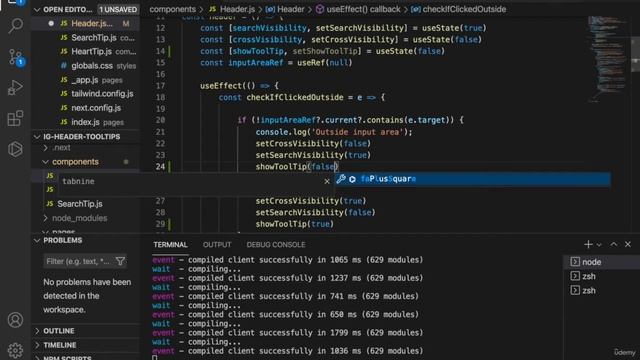Image resolution: width=640 pixels, height=360 pixels.
Task: Open index.js pages in open editors
Action: pyautogui.click(x=85, y=122)
